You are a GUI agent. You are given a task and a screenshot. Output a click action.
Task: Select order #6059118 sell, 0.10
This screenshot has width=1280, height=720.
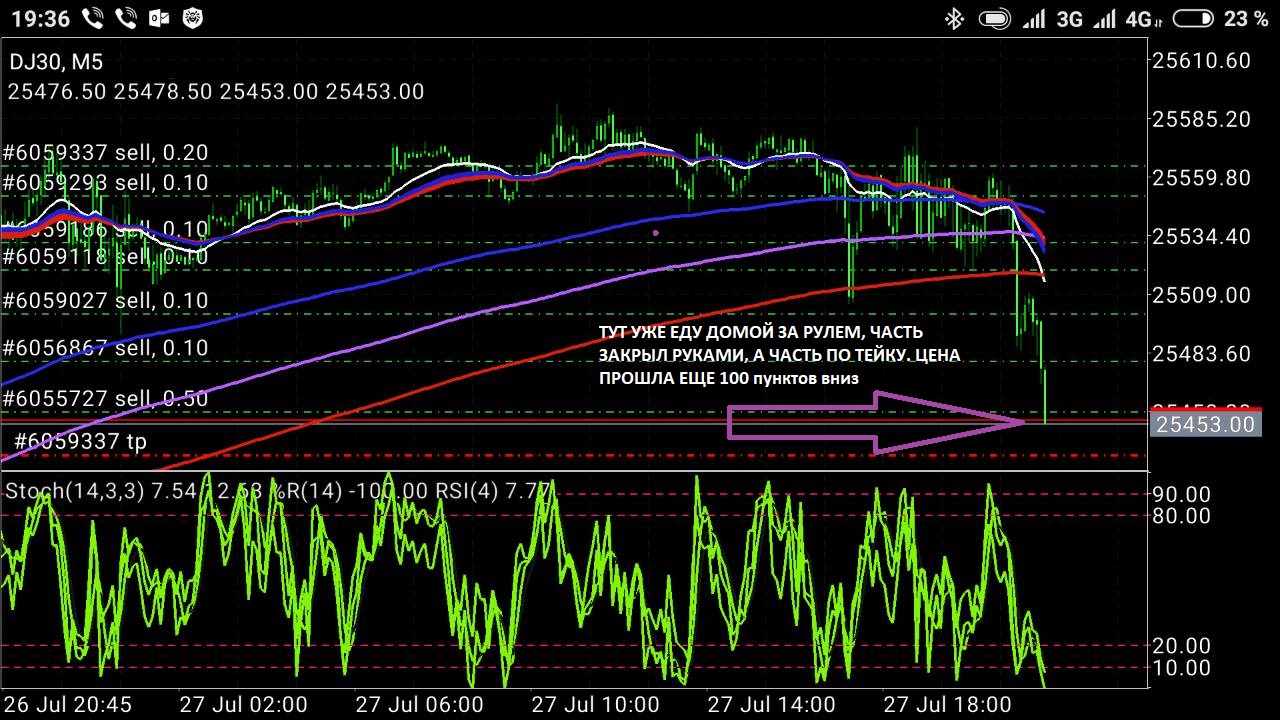[105, 257]
